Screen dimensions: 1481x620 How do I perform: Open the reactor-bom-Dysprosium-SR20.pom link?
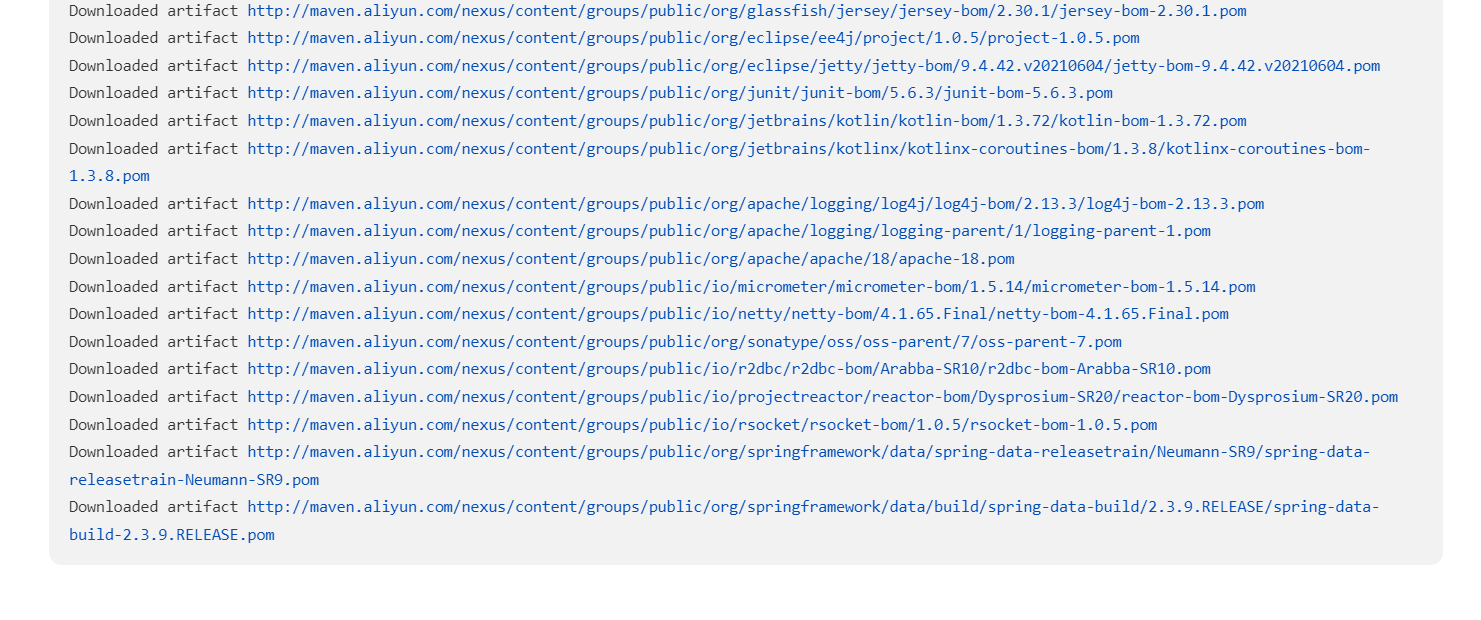(x=822, y=397)
